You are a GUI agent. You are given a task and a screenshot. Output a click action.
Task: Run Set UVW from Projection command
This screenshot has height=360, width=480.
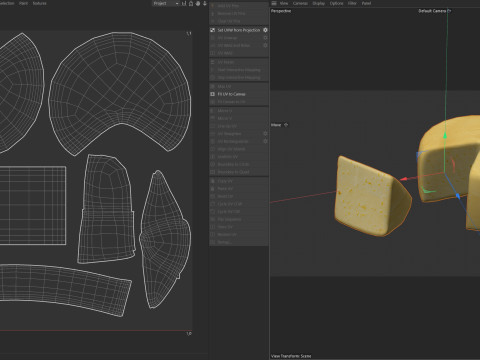pos(239,30)
